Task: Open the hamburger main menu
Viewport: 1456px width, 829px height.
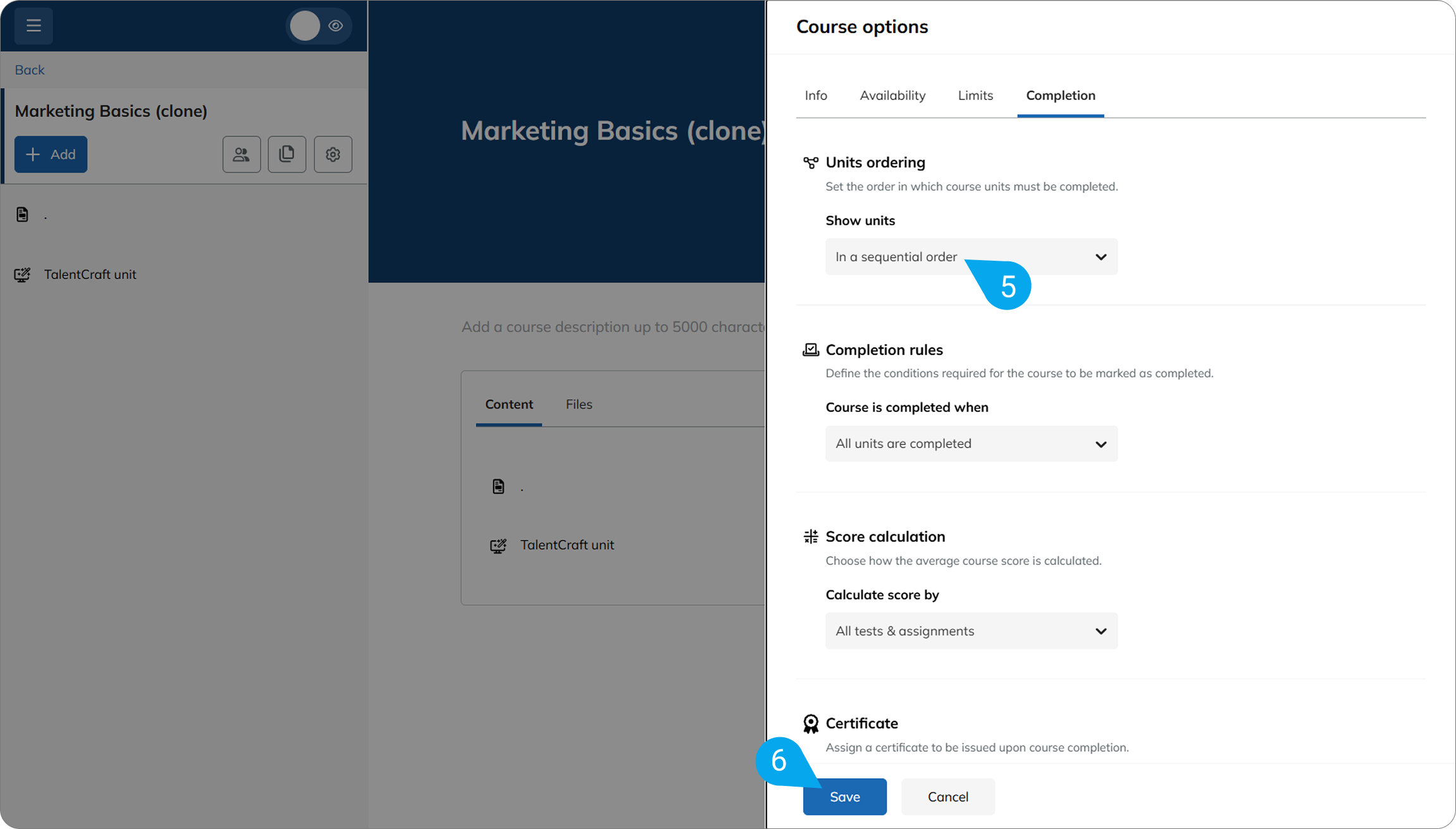Action: point(34,26)
